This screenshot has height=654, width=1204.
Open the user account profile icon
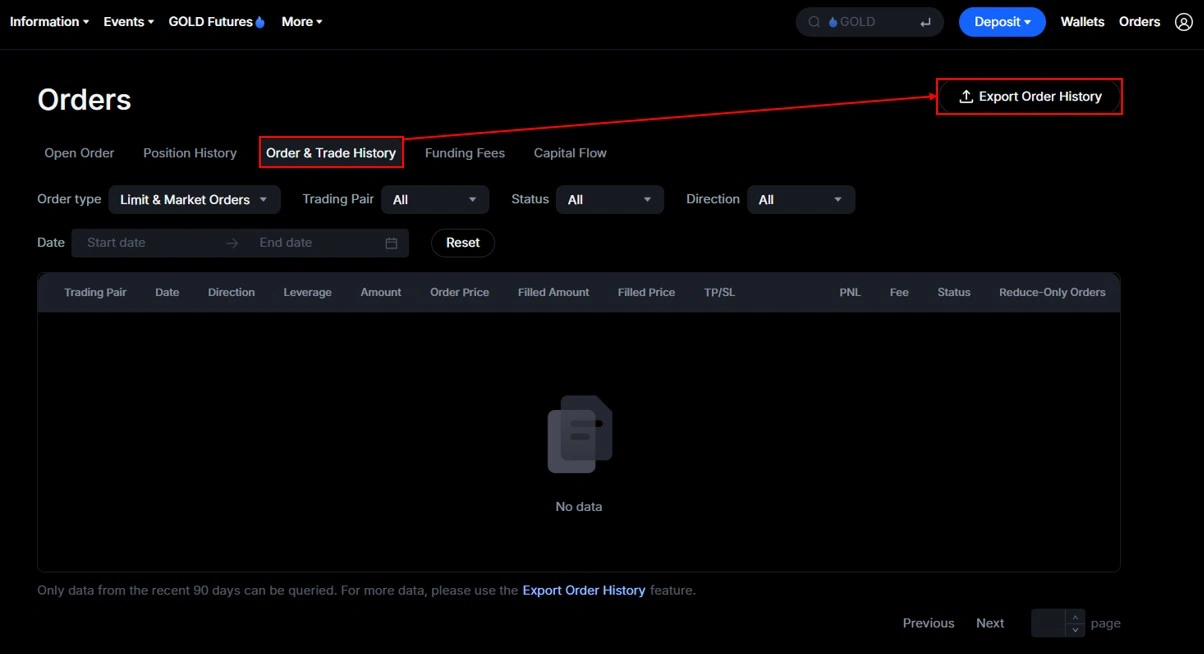click(x=1184, y=22)
